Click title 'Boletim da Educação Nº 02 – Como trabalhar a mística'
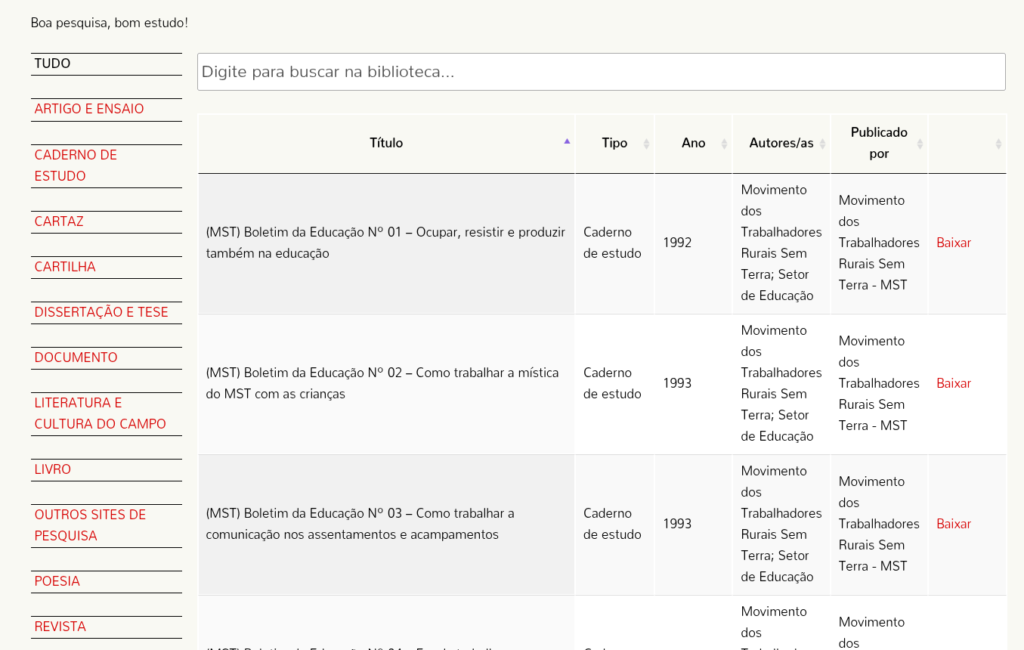The height and width of the screenshot is (650, 1024). (x=382, y=383)
